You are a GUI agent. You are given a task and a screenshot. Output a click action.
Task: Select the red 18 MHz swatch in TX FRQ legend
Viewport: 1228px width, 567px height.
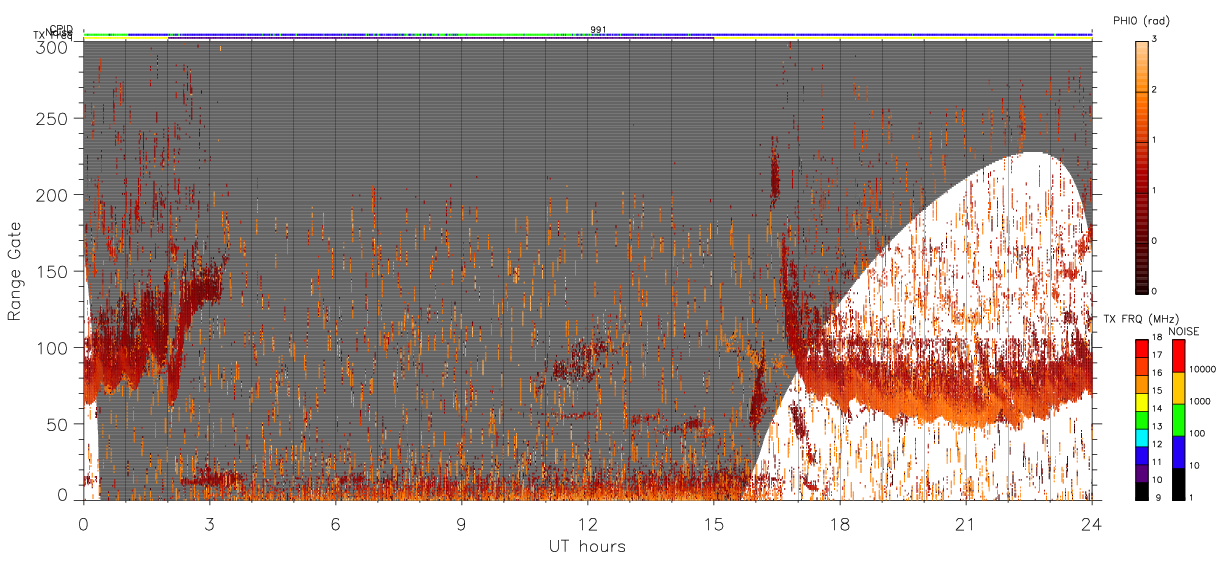point(1142,348)
